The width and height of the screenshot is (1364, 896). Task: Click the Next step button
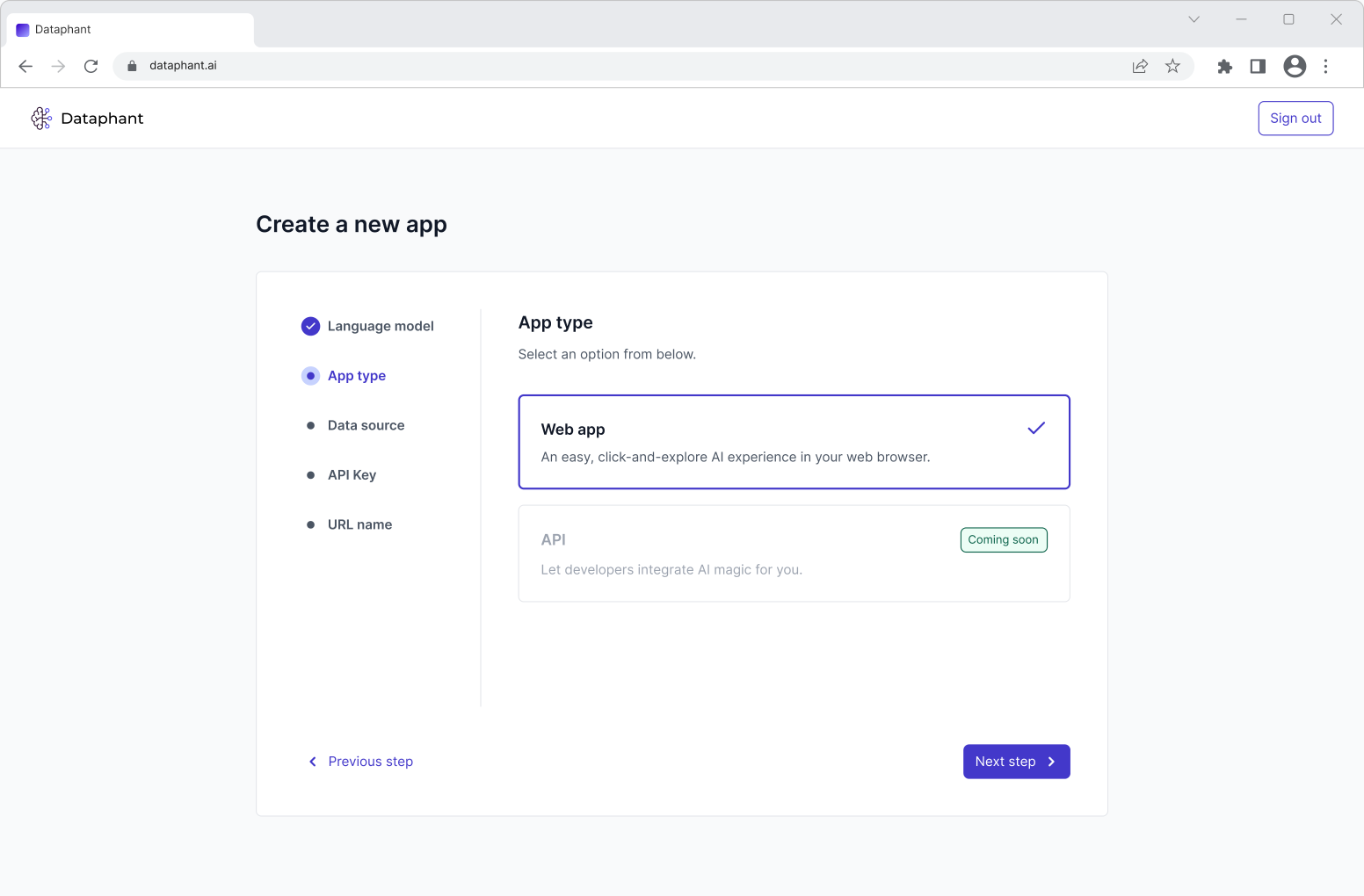coord(1016,762)
